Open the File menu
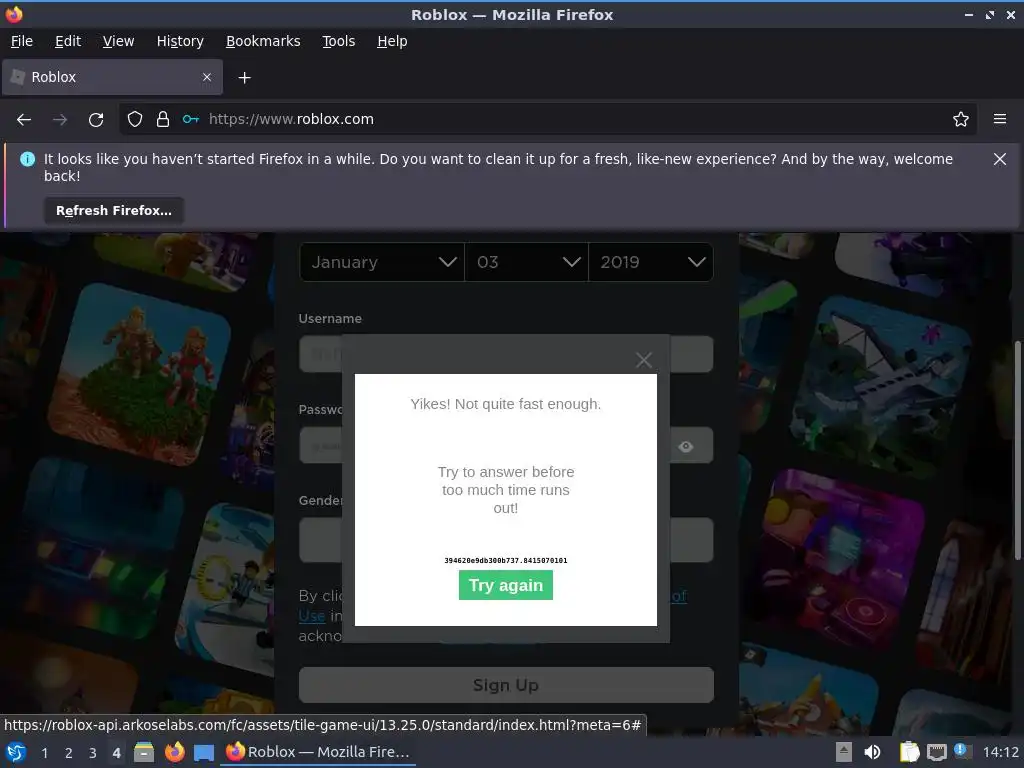Image resolution: width=1024 pixels, height=768 pixels. (22, 41)
